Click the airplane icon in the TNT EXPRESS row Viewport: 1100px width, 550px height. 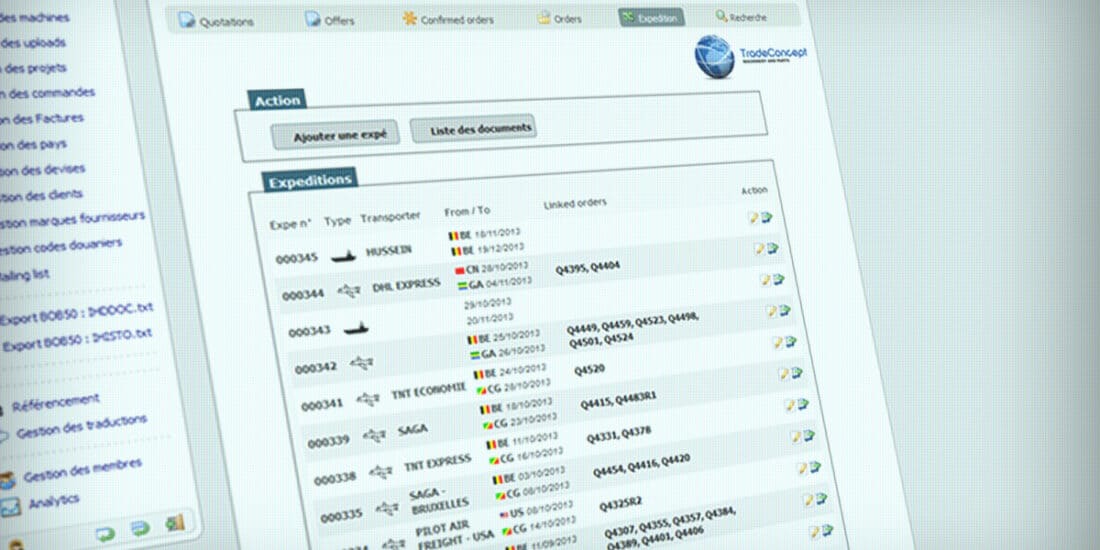(381, 472)
